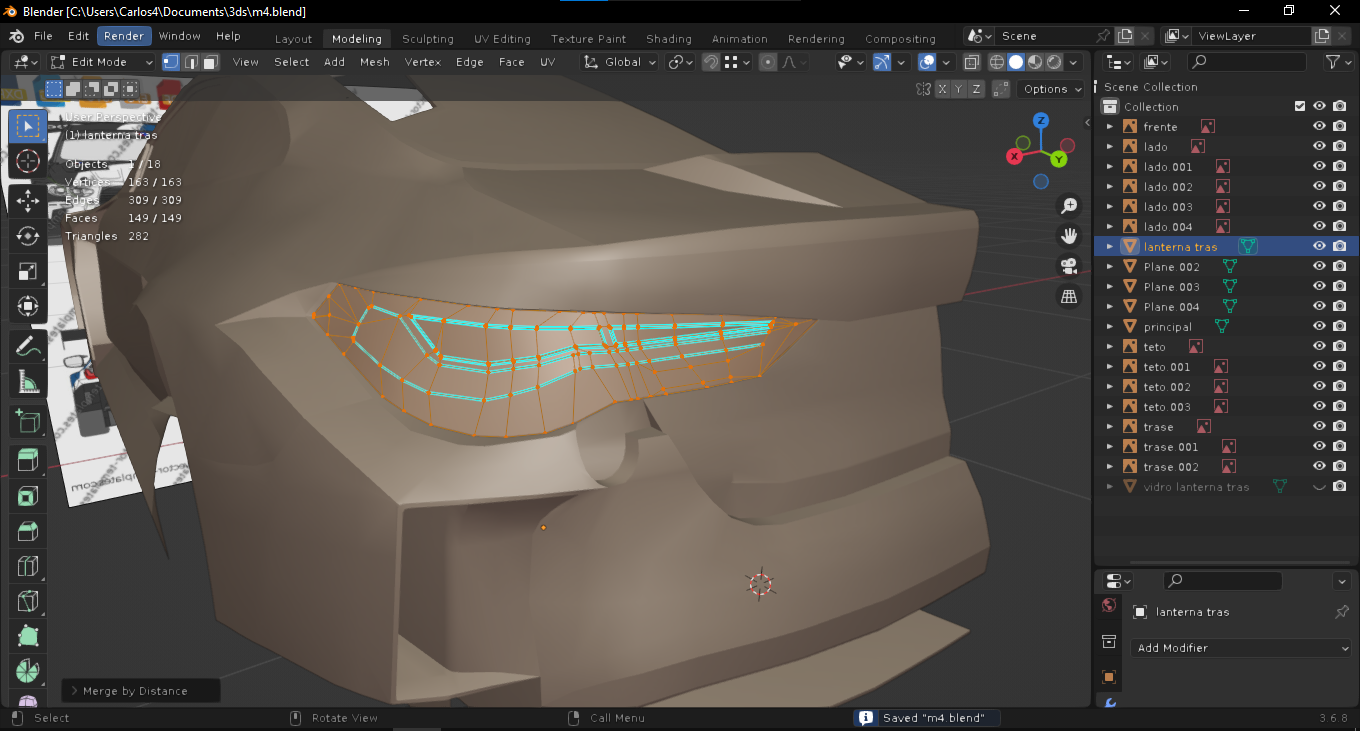Image resolution: width=1360 pixels, height=731 pixels.
Task: Click the viewport pan hand icon
Action: pyautogui.click(x=1069, y=236)
